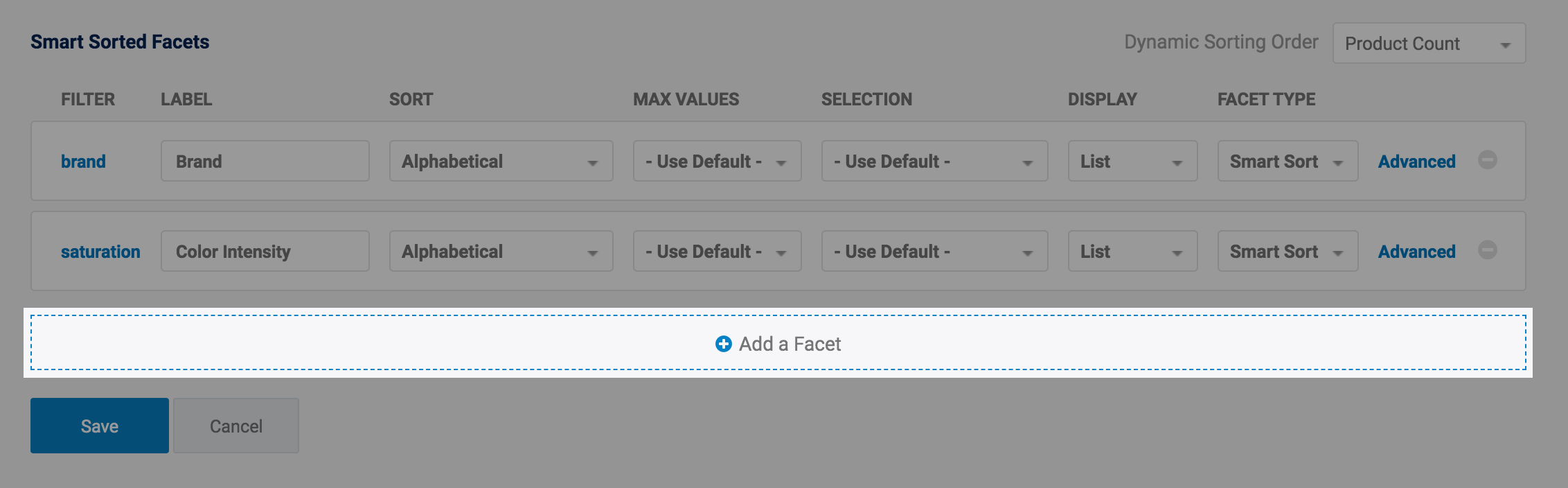1568x488 pixels.
Task: Click the plus icon beside Add a Facet
Action: tap(723, 344)
